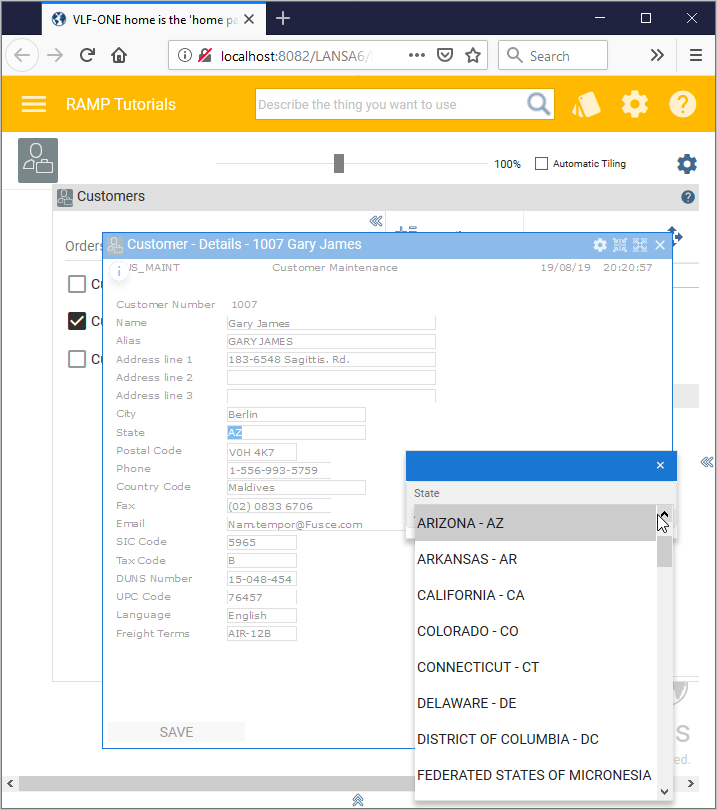The width and height of the screenshot is (717, 810).
Task: Click the Customers panel help icon
Action: (688, 197)
